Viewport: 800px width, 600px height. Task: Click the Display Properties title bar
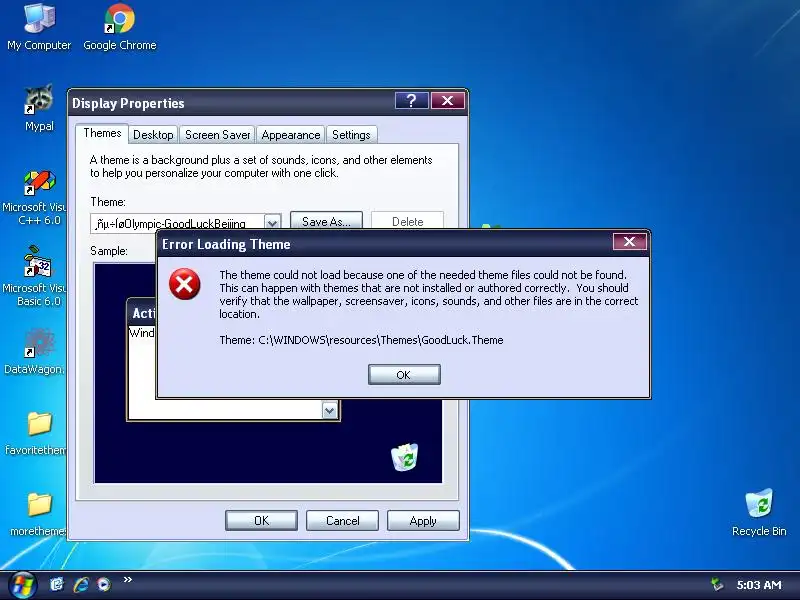click(x=230, y=103)
